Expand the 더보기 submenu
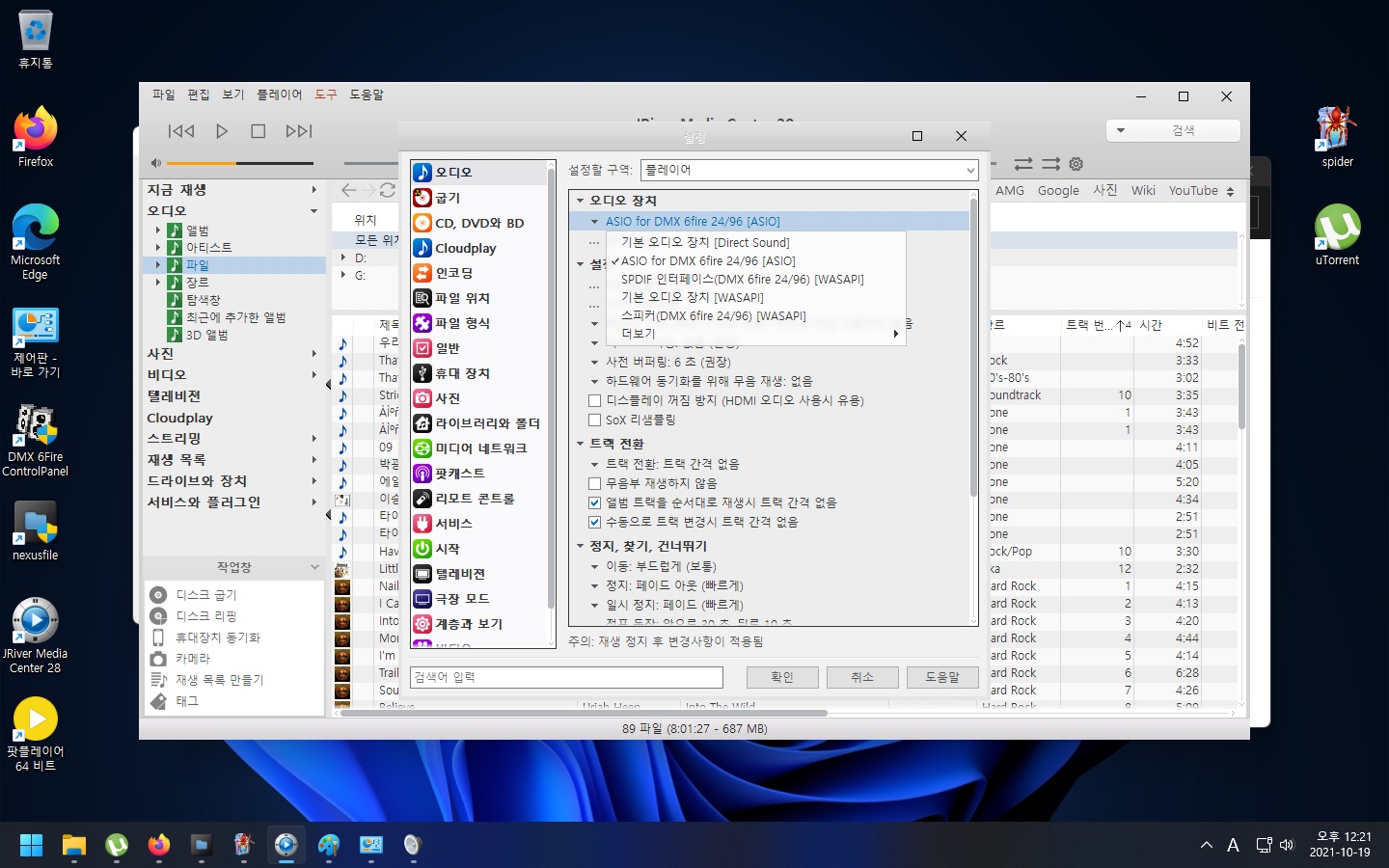 pos(756,334)
